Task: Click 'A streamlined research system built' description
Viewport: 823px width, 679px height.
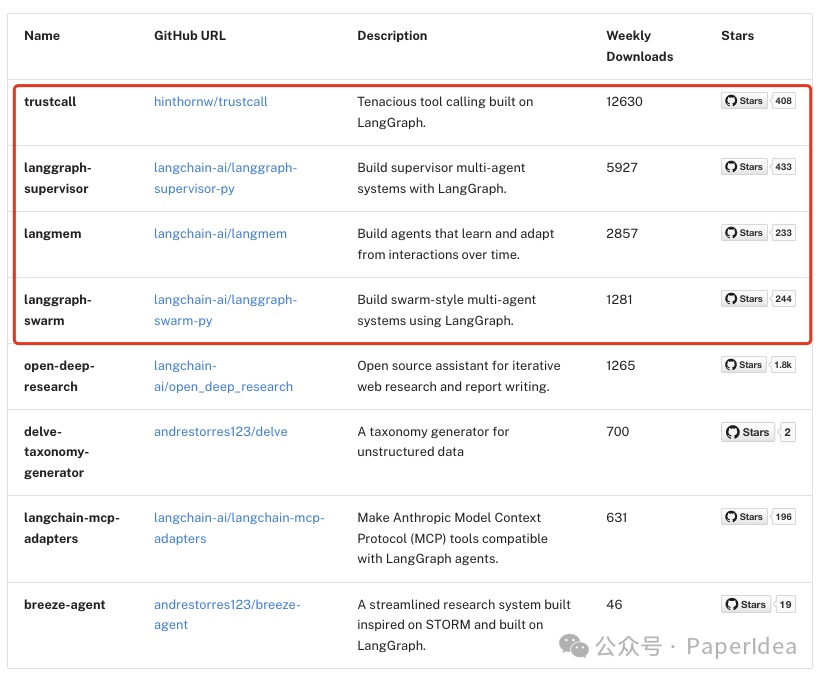Action: (x=464, y=625)
